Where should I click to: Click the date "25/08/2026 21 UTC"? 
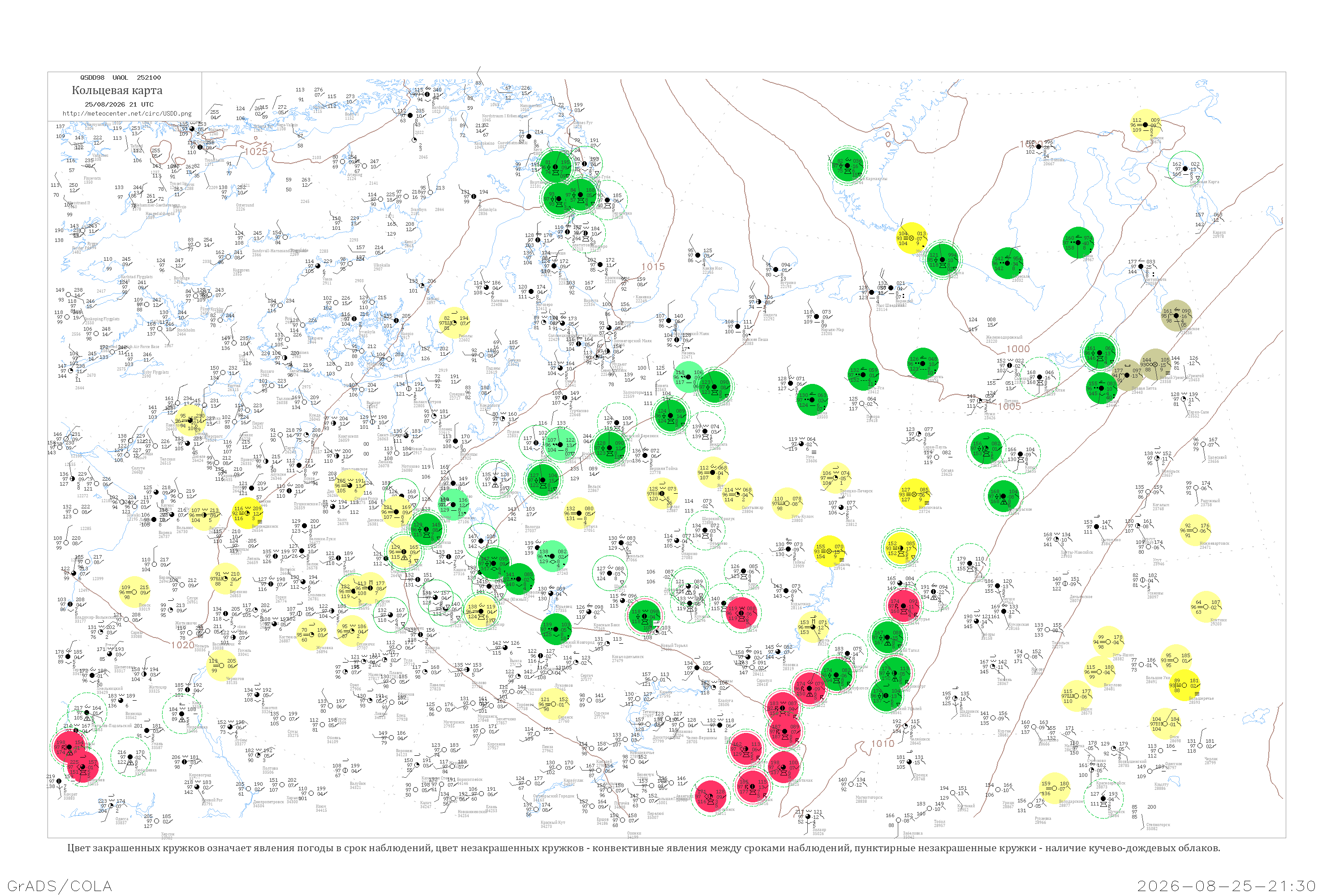point(119,104)
